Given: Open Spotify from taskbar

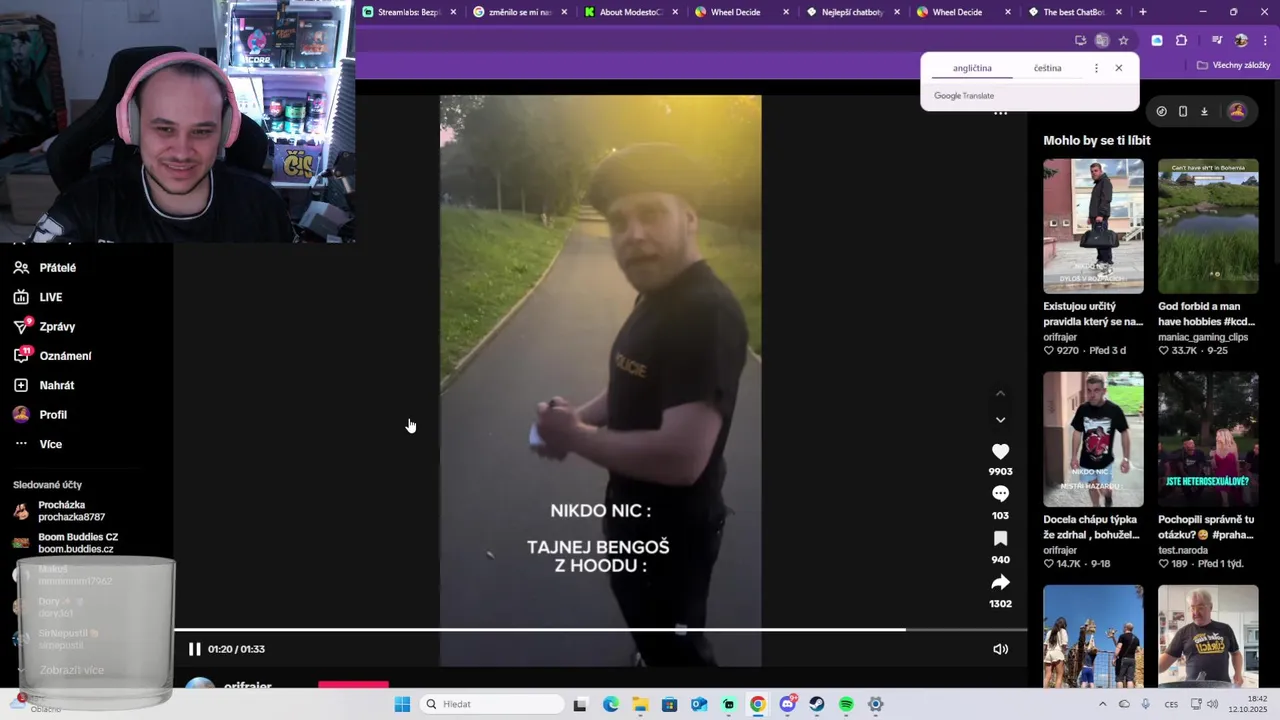Looking at the screenshot, I should pos(846,704).
